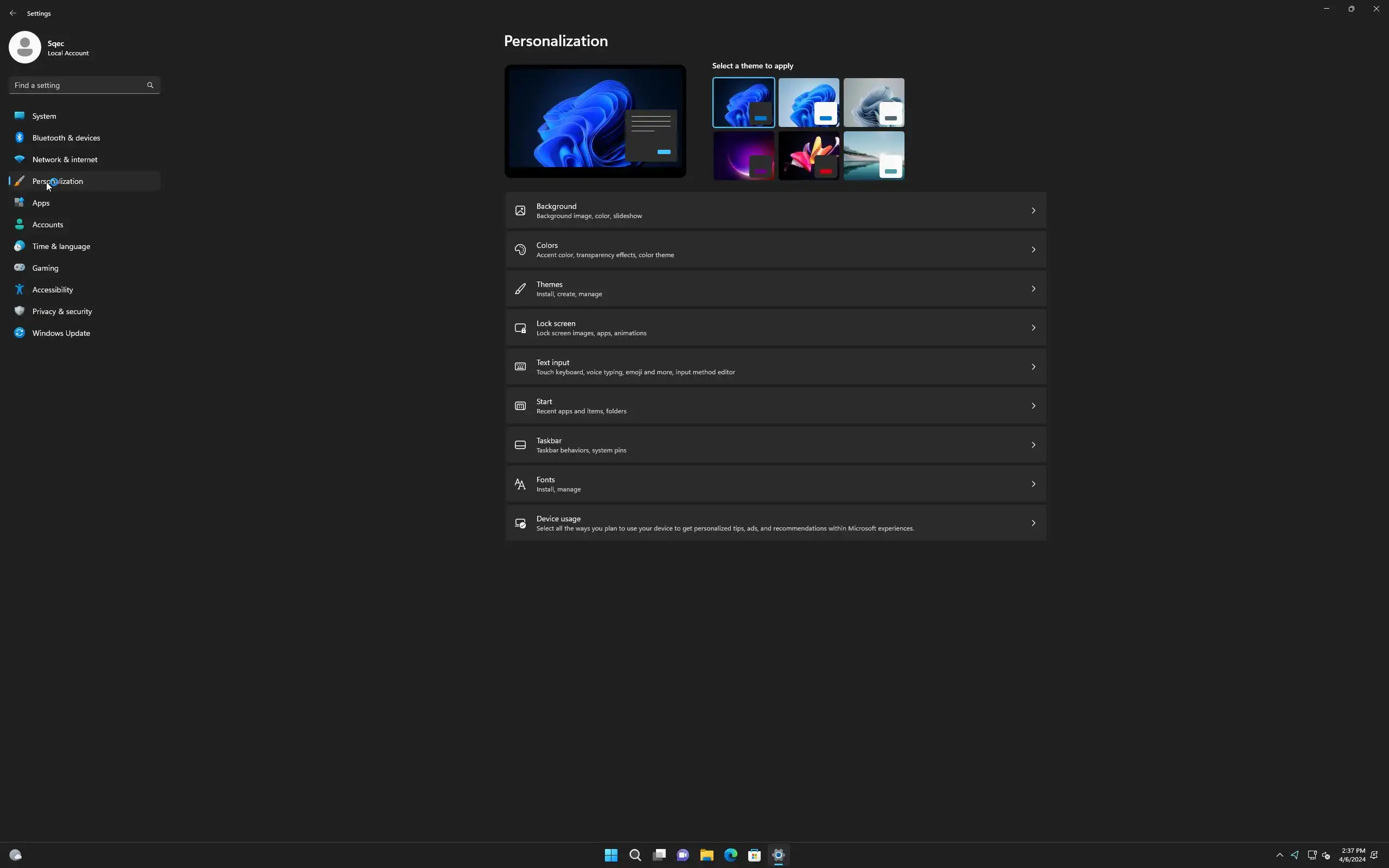Click the Text input keyboard icon
Image resolution: width=1389 pixels, height=868 pixels.
520,367
